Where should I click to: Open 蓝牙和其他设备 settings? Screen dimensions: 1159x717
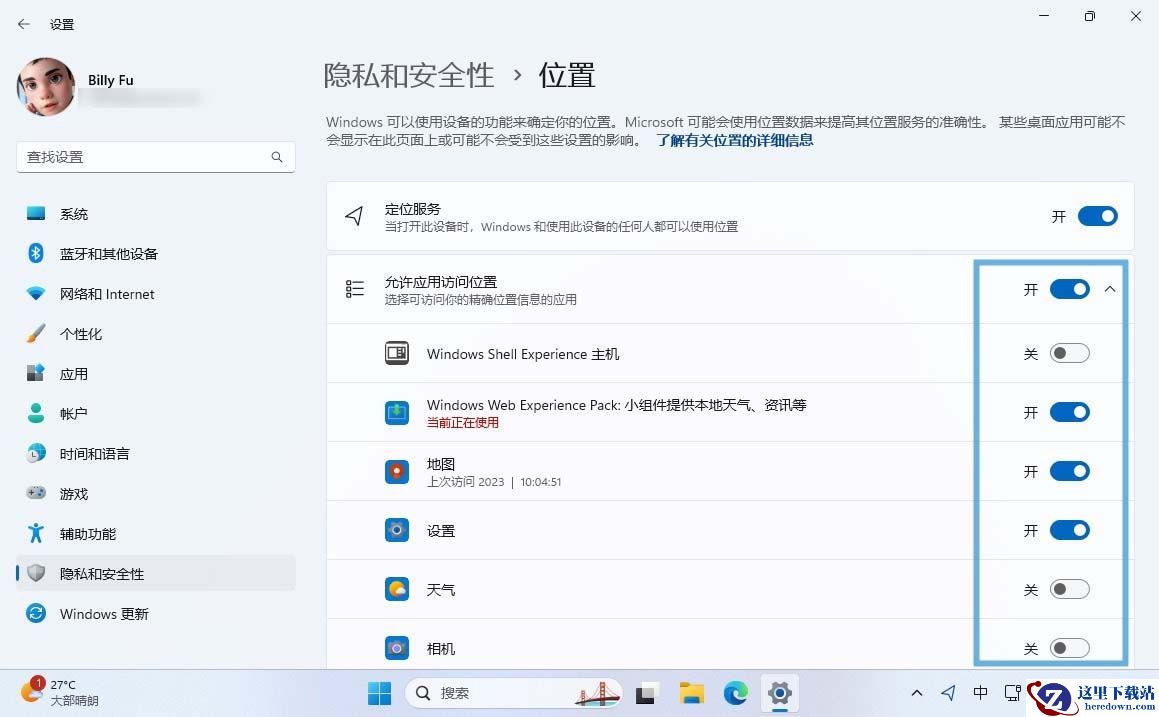click(155, 254)
